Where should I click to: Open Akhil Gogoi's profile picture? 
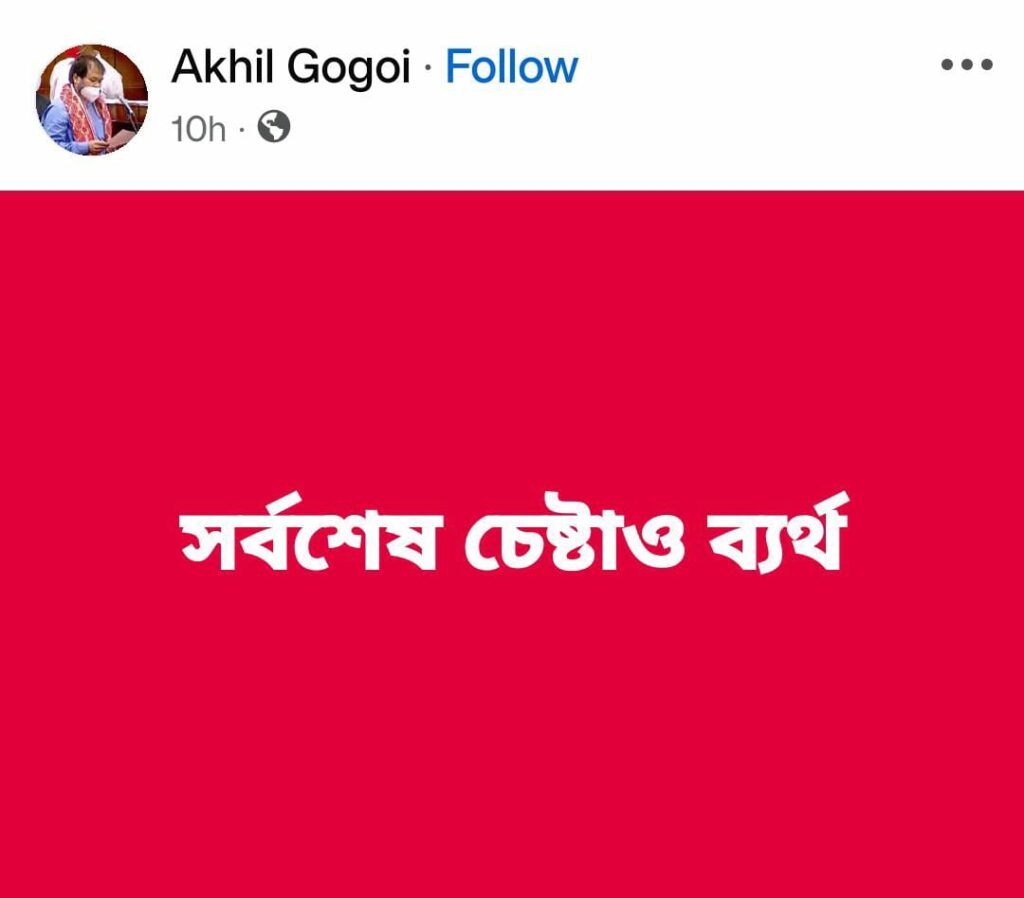[x=91, y=99]
